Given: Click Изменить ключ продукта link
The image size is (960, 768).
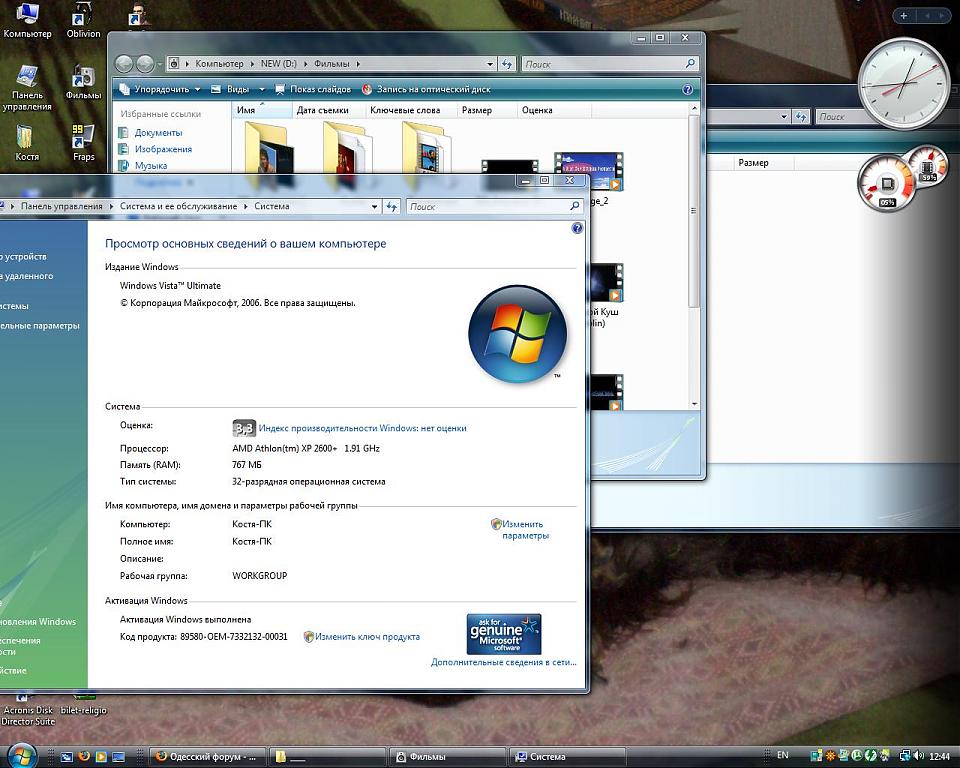Looking at the screenshot, I should tap(366, 636).
